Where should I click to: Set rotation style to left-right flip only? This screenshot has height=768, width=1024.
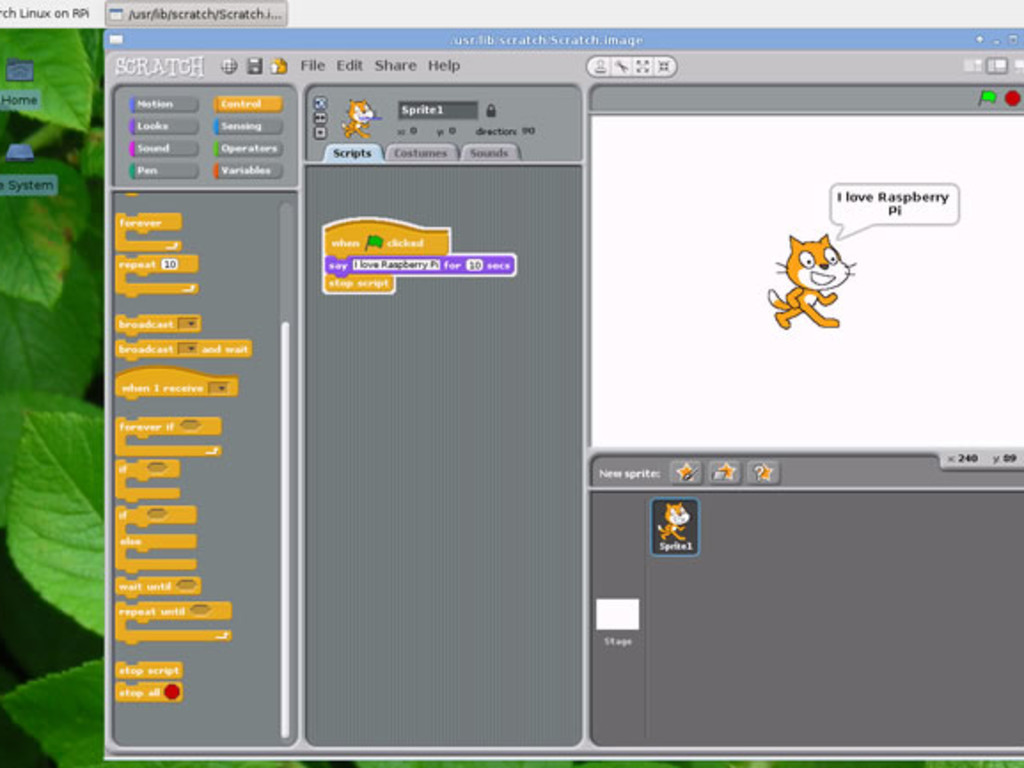pyautogui.click(x=320, y=117)
